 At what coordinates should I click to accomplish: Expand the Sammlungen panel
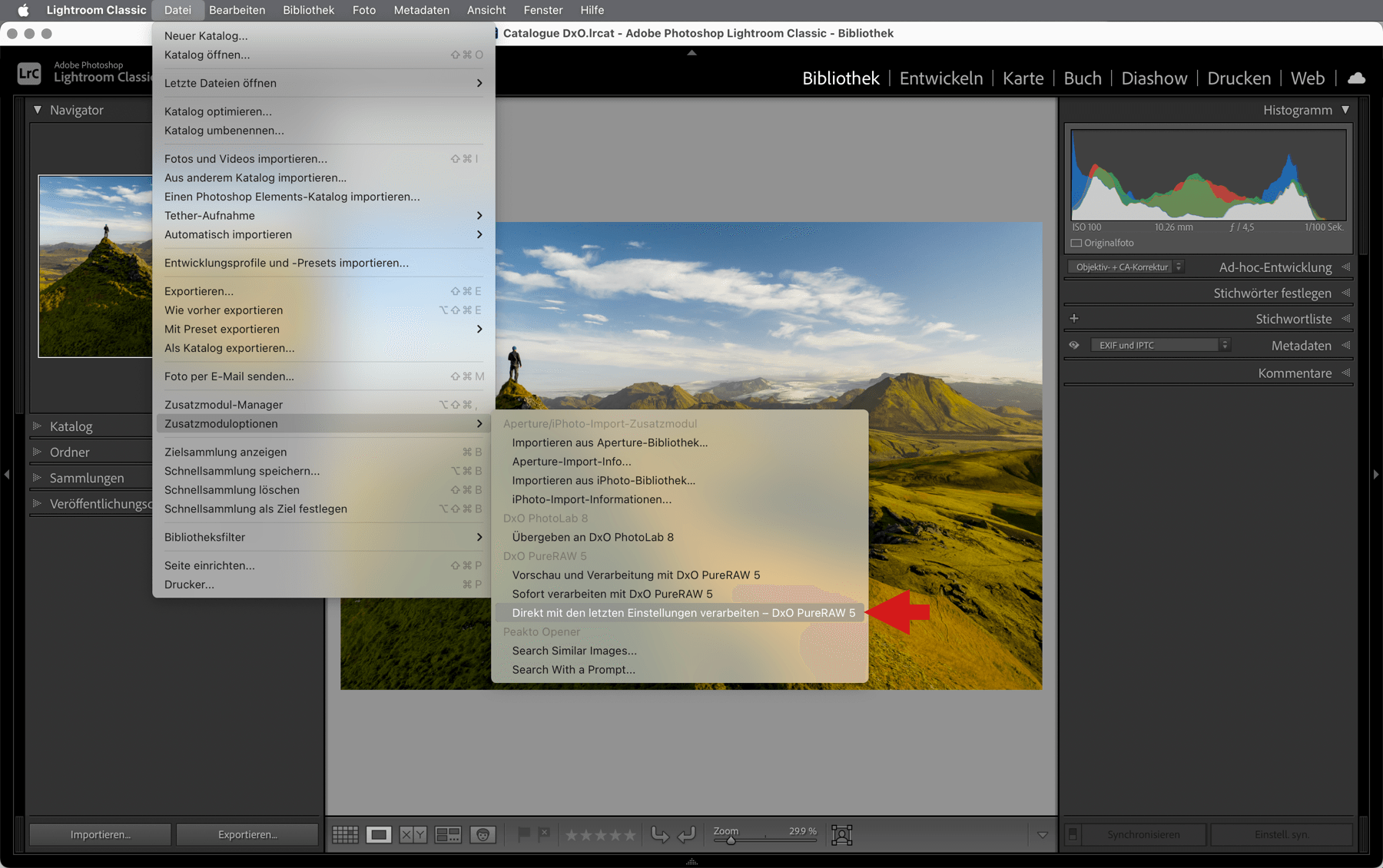tap(36, 477)
